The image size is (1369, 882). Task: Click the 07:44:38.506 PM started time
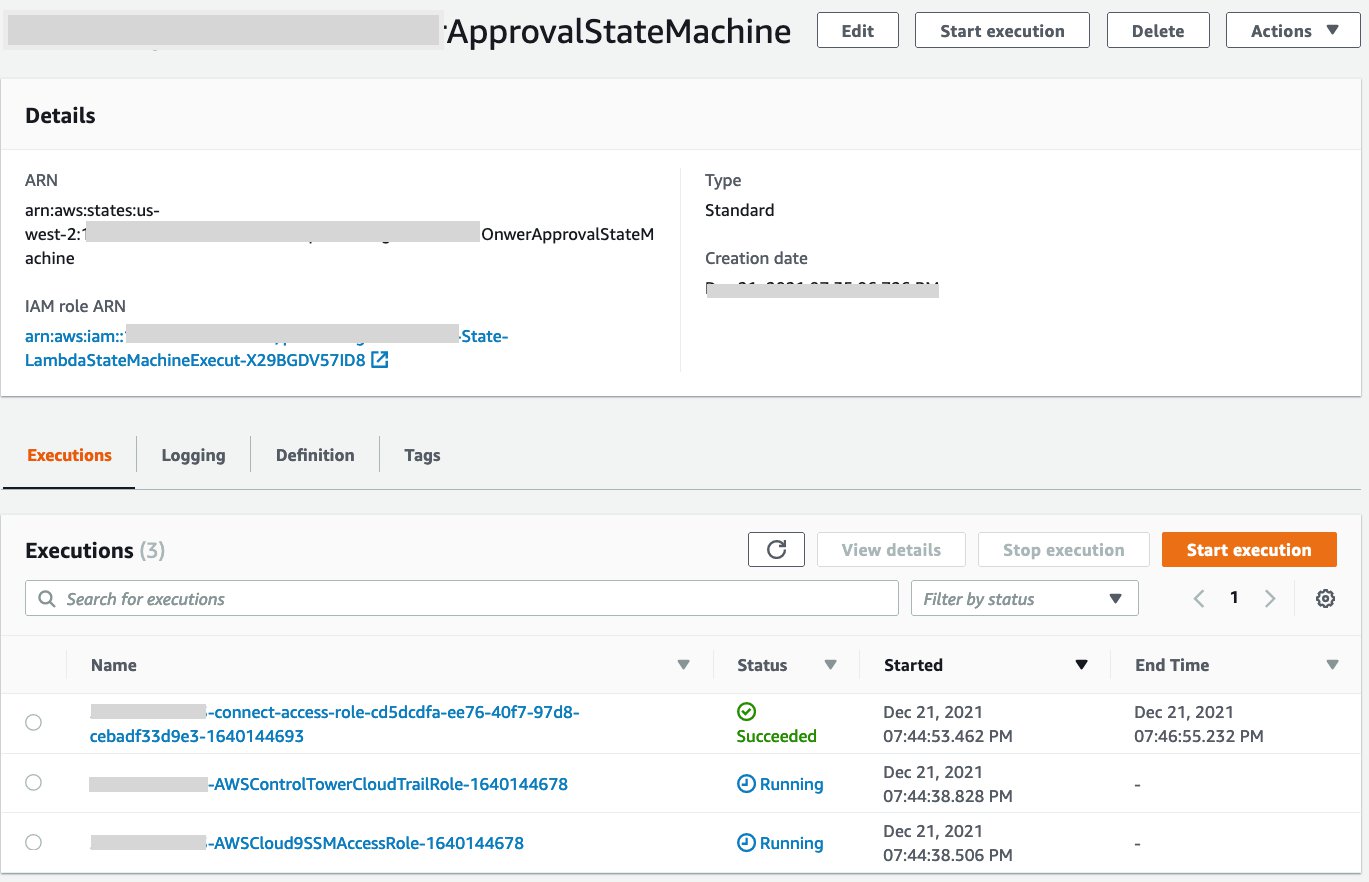(x=948, y=855)
